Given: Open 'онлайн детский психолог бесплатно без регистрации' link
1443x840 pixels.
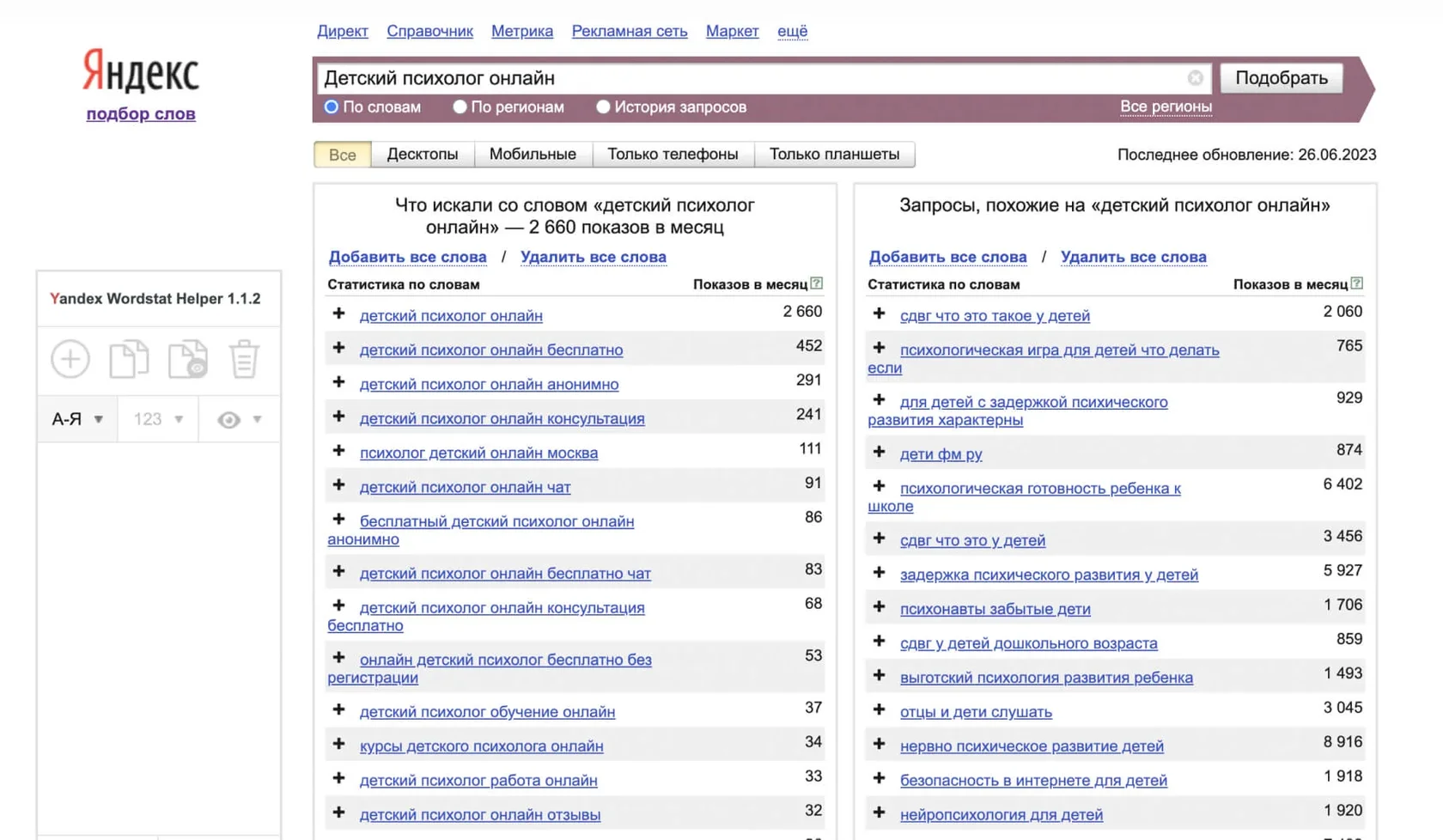Looking at the screenshot, I should (x=490, y=668).
